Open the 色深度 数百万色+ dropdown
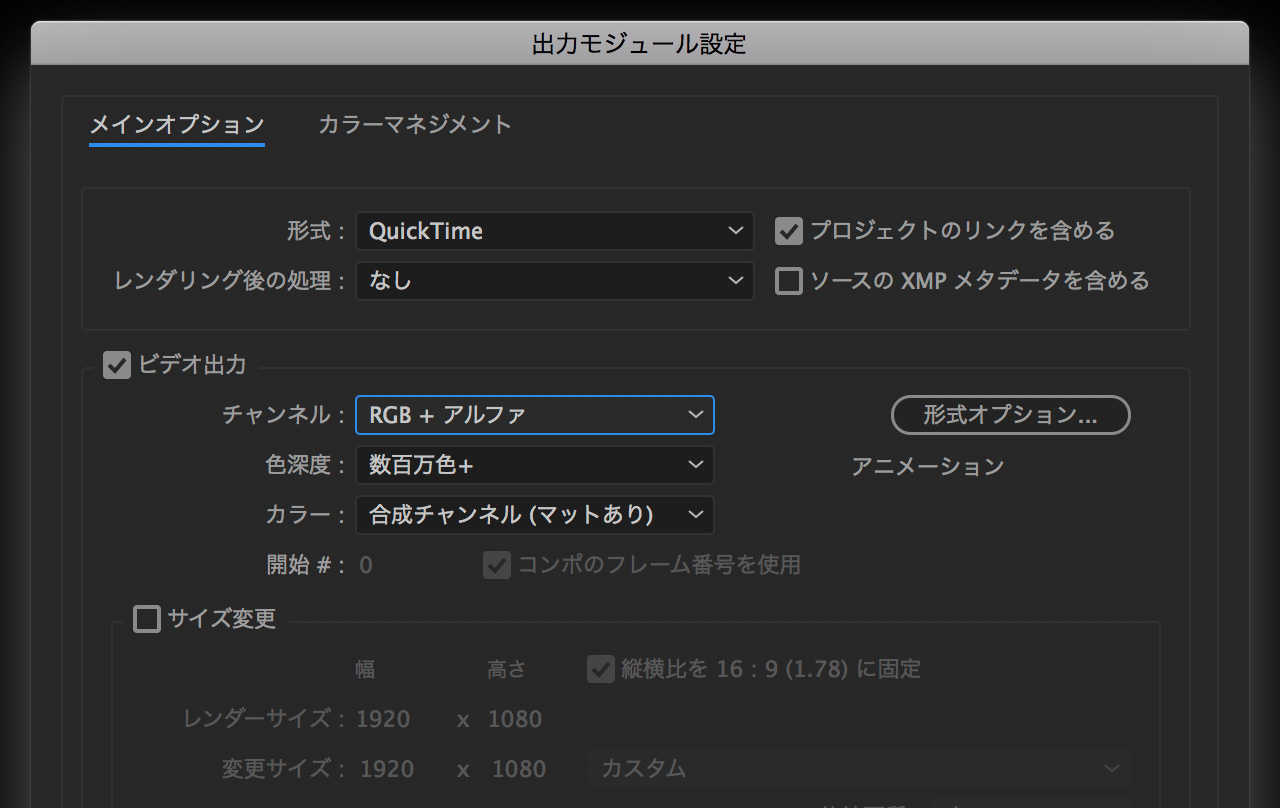1280x808 pixels. [x=535, y=465]
